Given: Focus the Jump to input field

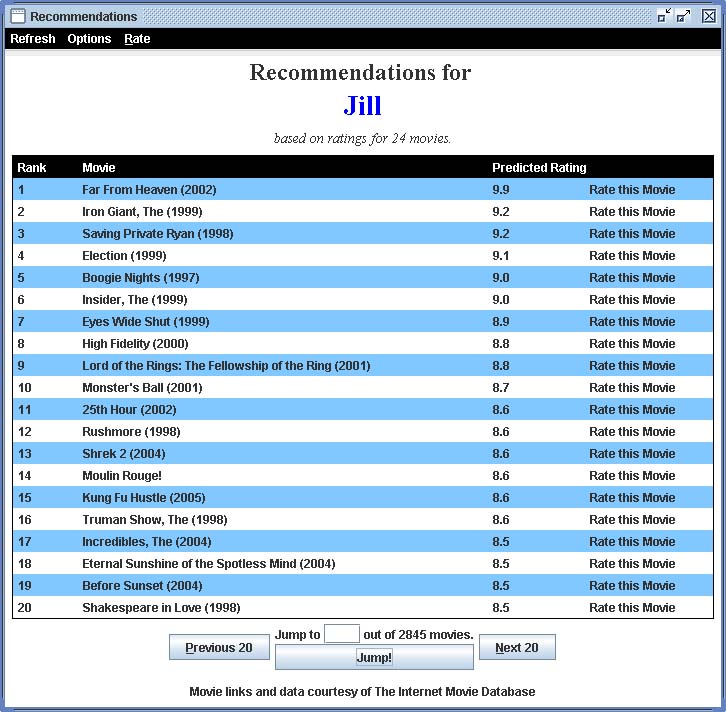Looking at the screenshot, I should [x=342, y=634].
